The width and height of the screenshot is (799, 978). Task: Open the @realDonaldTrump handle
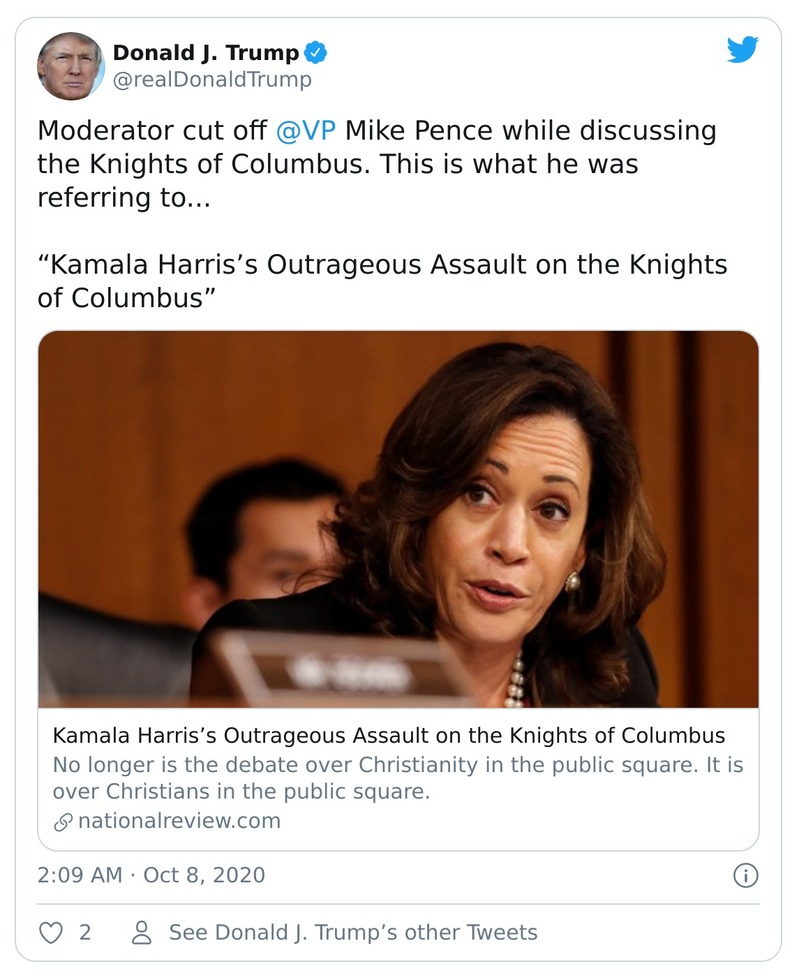pos(211,80)
